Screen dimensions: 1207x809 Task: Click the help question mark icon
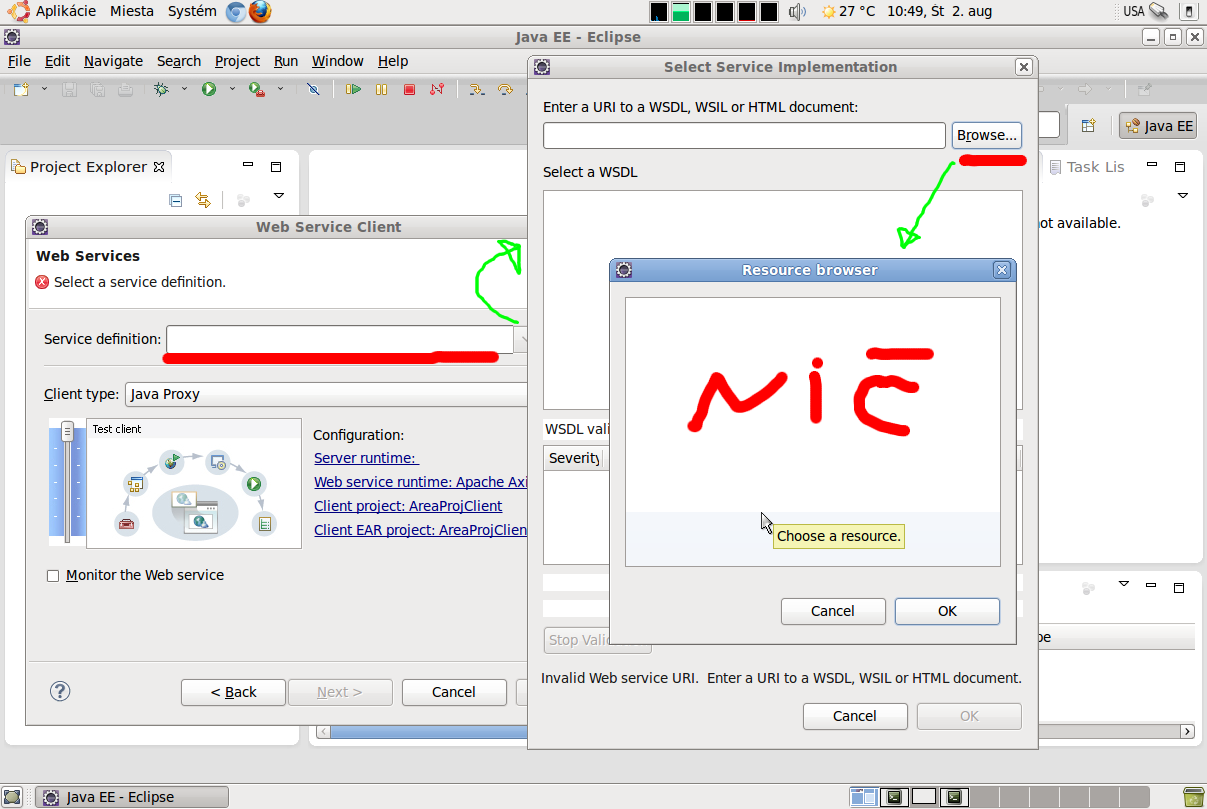[x=60, y=691]
